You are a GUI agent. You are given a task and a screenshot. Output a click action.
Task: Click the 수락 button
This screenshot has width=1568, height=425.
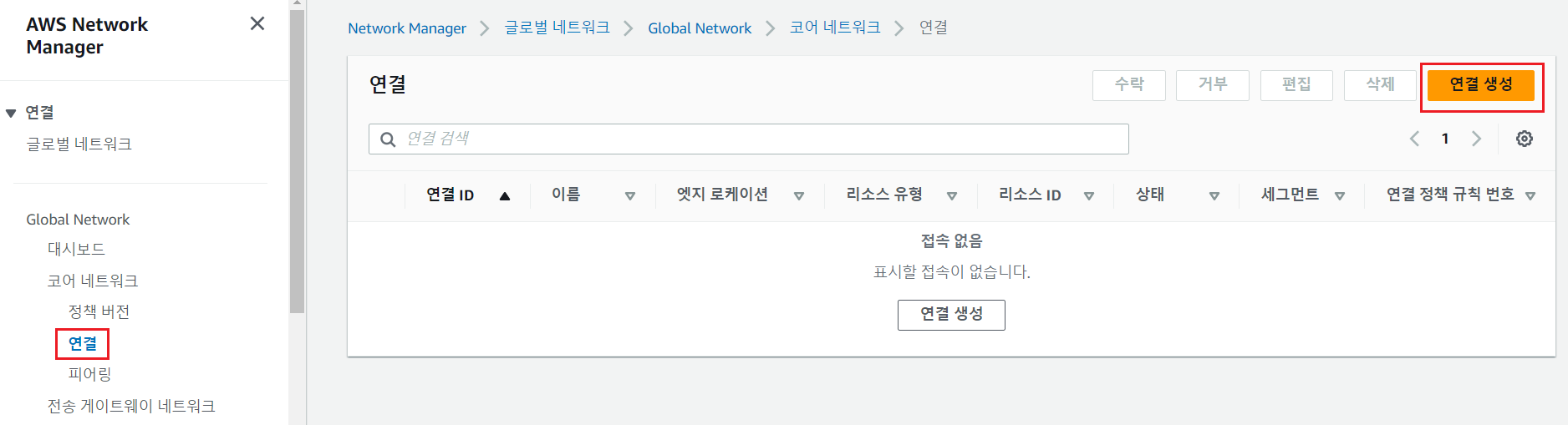[1129, 84]
